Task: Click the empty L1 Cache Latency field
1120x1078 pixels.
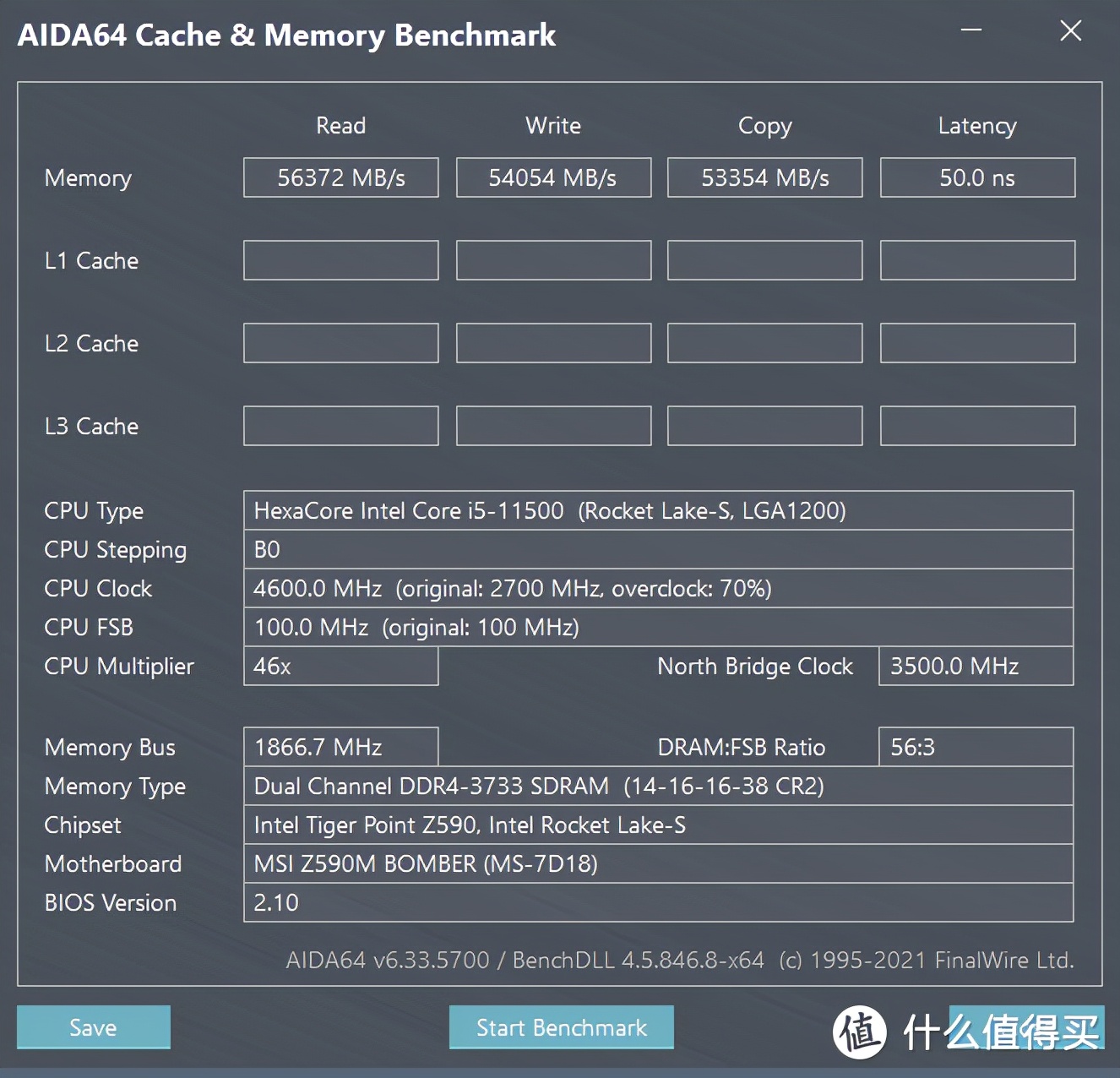Action: (977, 260)
